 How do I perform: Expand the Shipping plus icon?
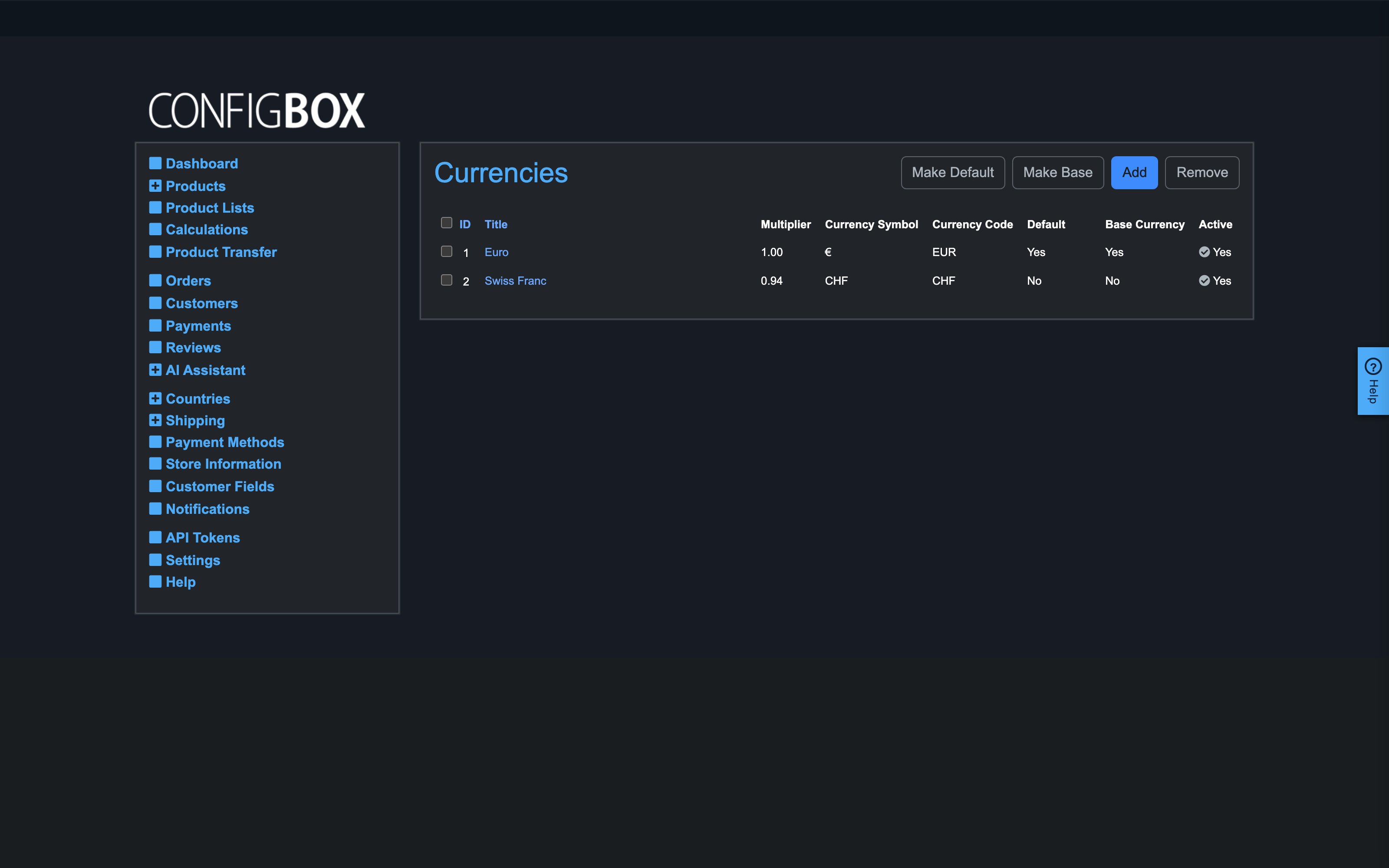coord(155,420)
